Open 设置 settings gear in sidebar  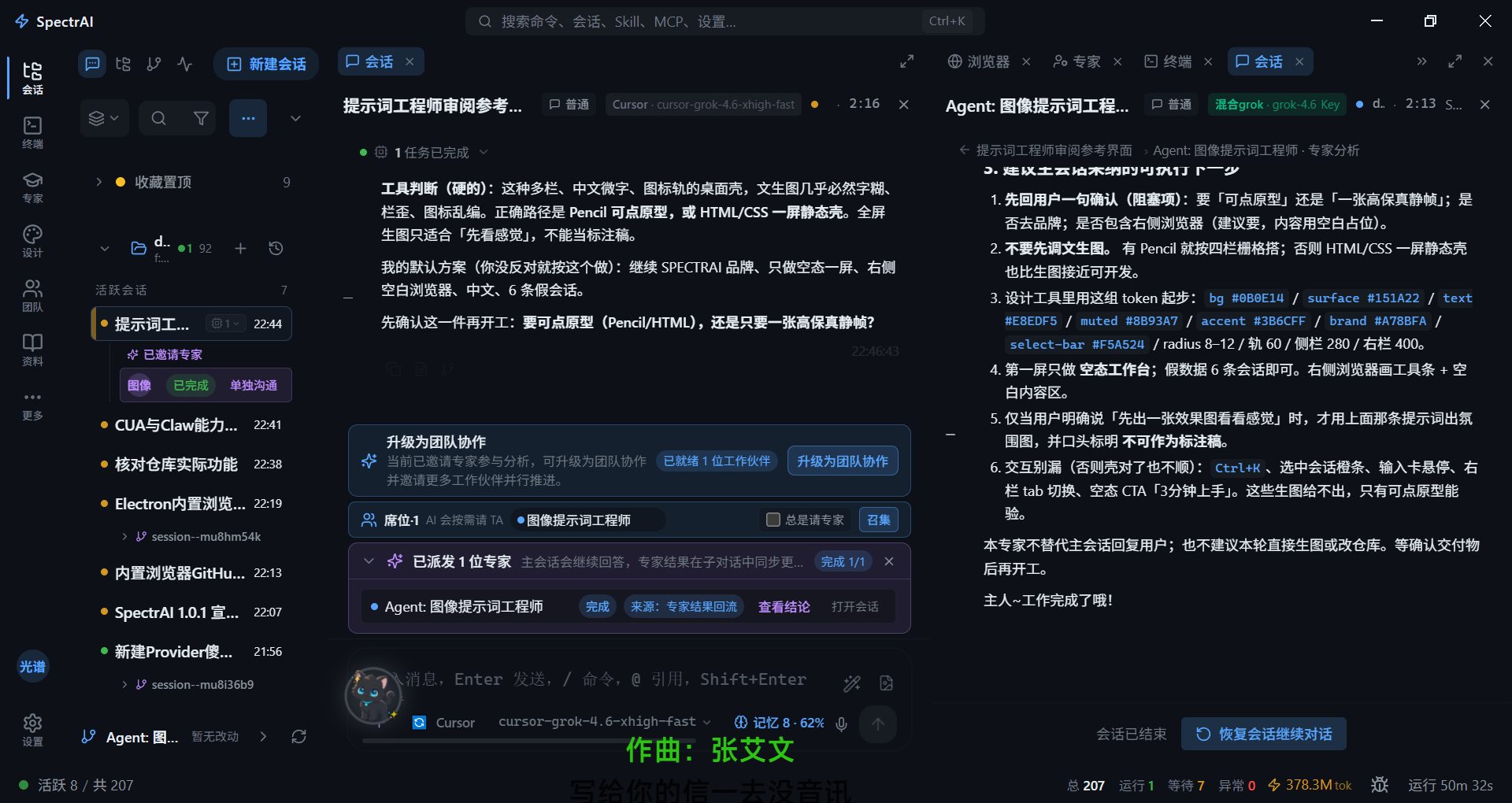[32, 730]
